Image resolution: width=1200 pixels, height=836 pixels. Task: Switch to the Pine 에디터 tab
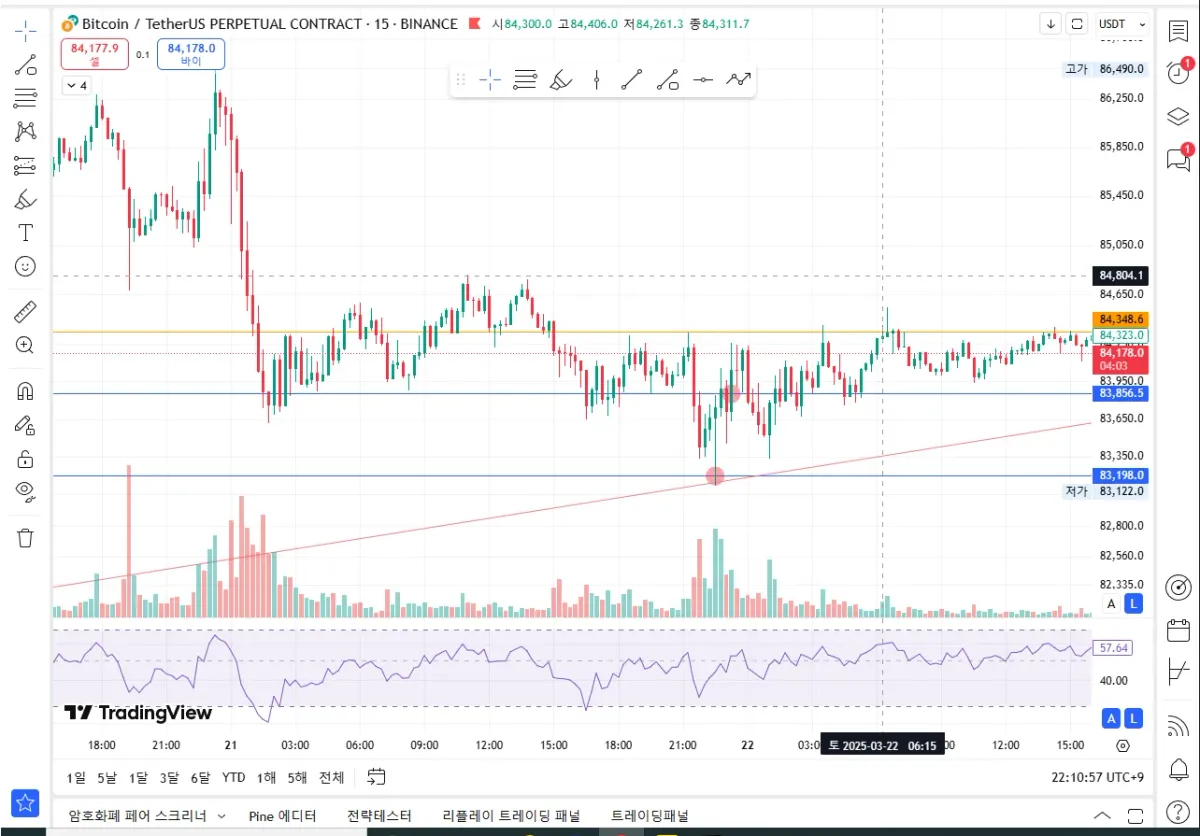pyautogui.click(x=282, y=816)
